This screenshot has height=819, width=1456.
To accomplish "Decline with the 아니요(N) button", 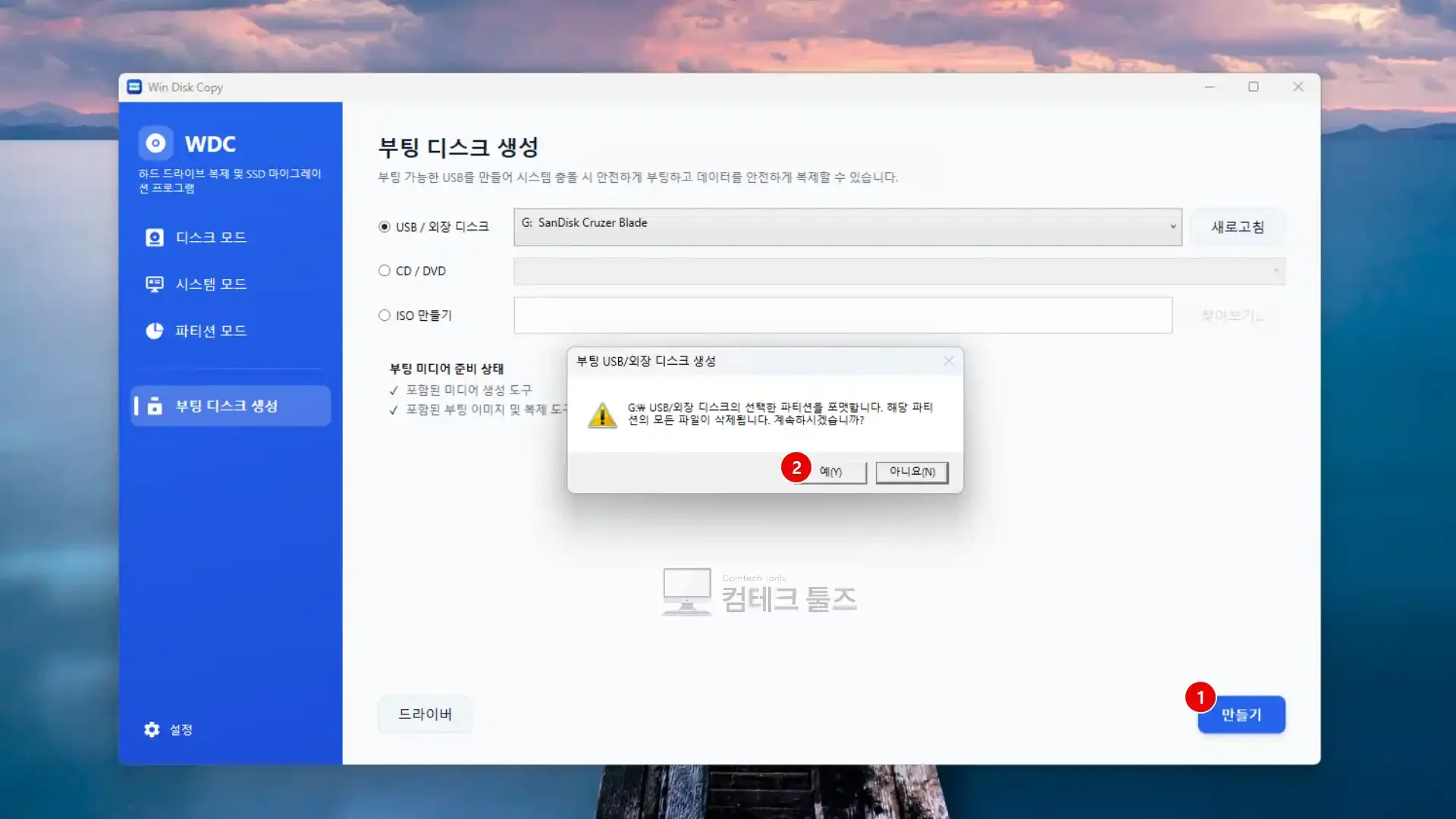I will coord(912,472).
